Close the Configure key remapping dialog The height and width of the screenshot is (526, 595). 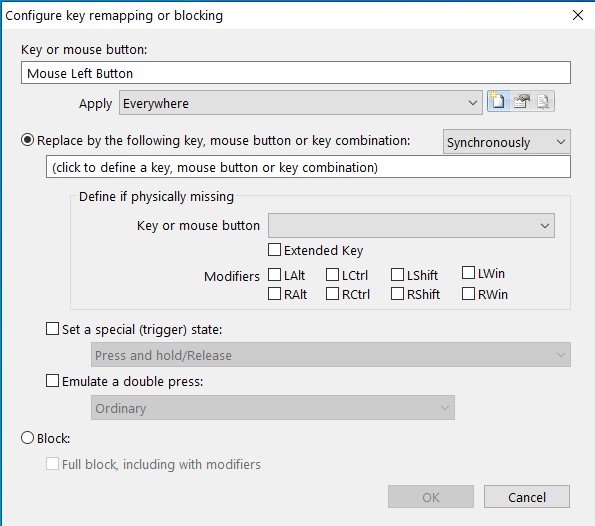click(578, 15)
